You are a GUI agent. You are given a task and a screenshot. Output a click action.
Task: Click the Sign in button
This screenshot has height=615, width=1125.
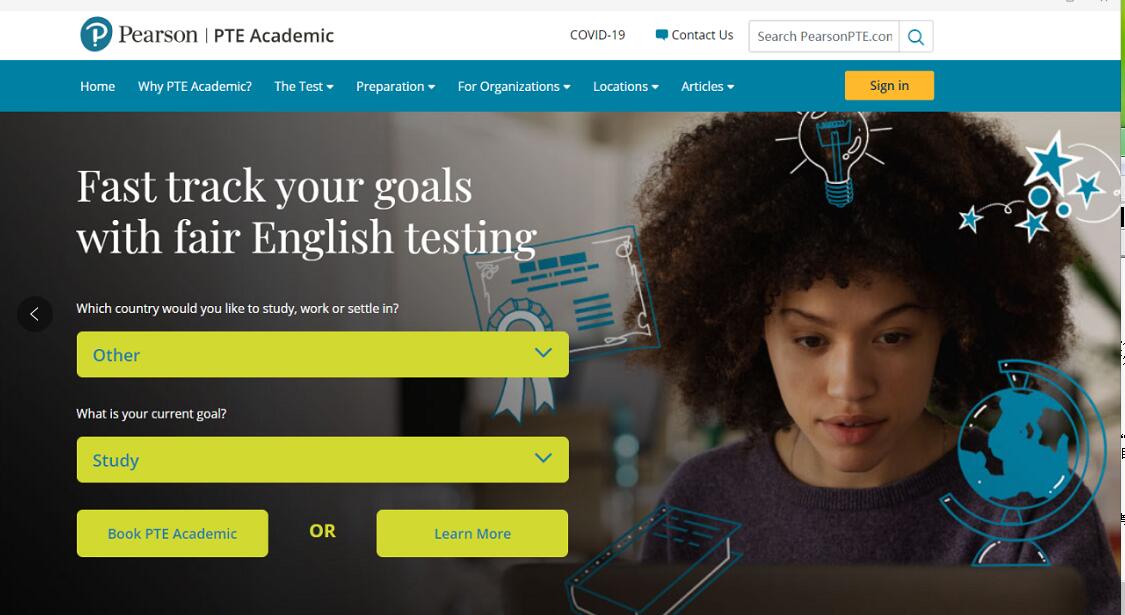click(x=889, y=85)
